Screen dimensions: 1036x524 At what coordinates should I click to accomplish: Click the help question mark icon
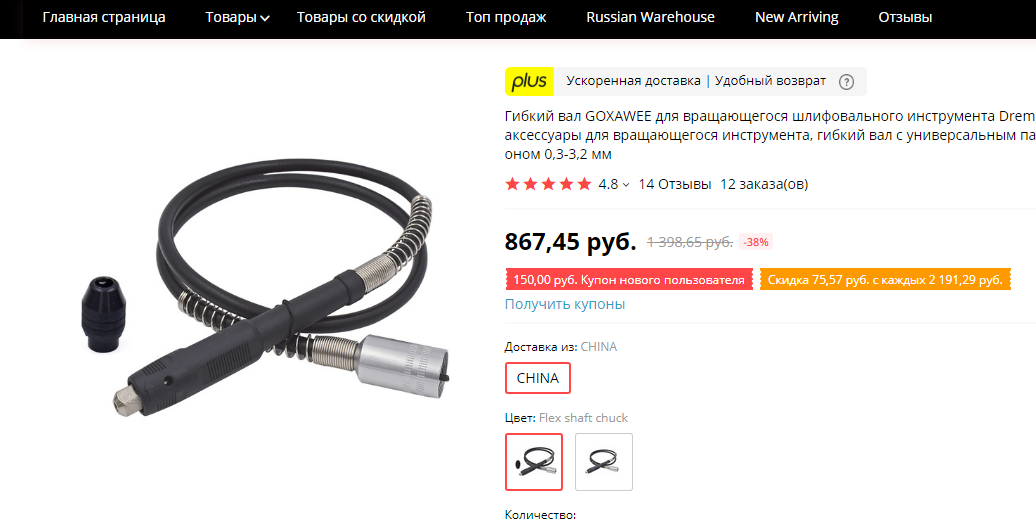846,82
